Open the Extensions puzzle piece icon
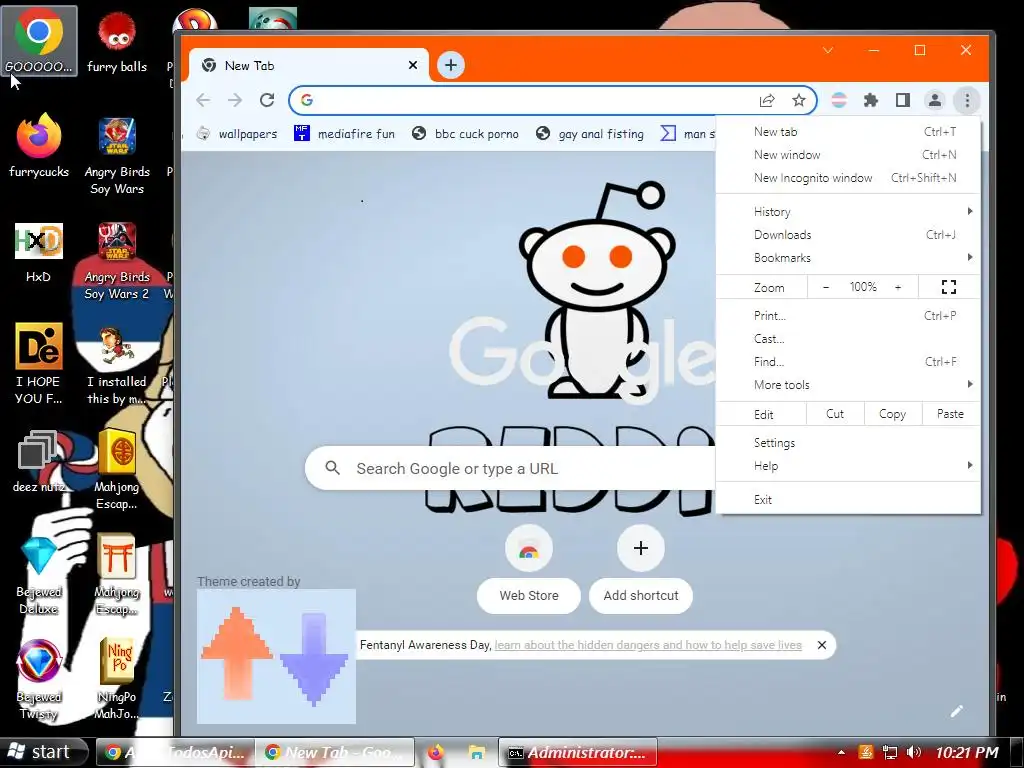1024x768 pixels. pyautogui.click(x=871, y=101)
